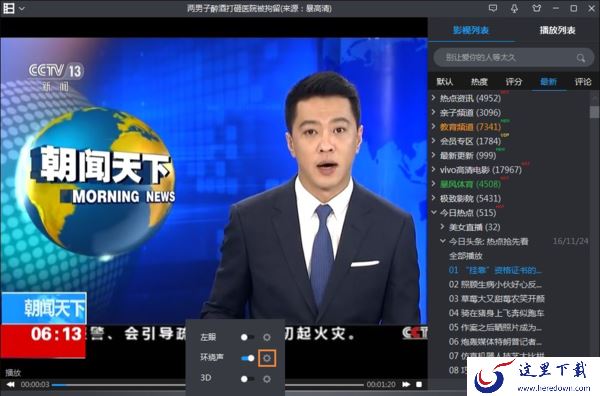Screen dimensions: 600x396
Task: Open the 3D settings gear
Action: click(267, 379)
